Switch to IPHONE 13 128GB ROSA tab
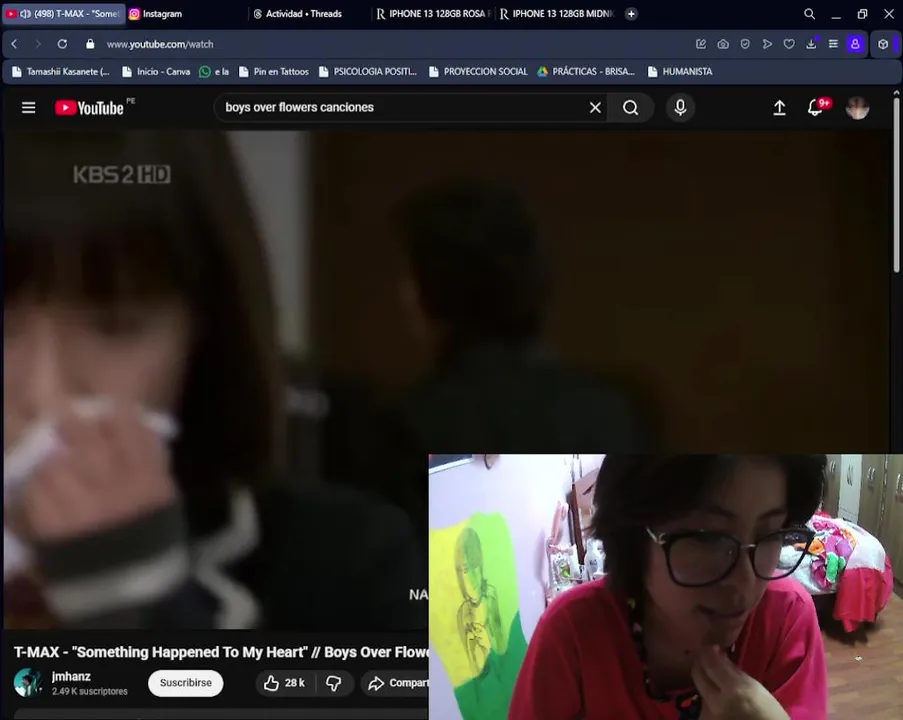This screenshot has width=903, height=720. (433, 14)
